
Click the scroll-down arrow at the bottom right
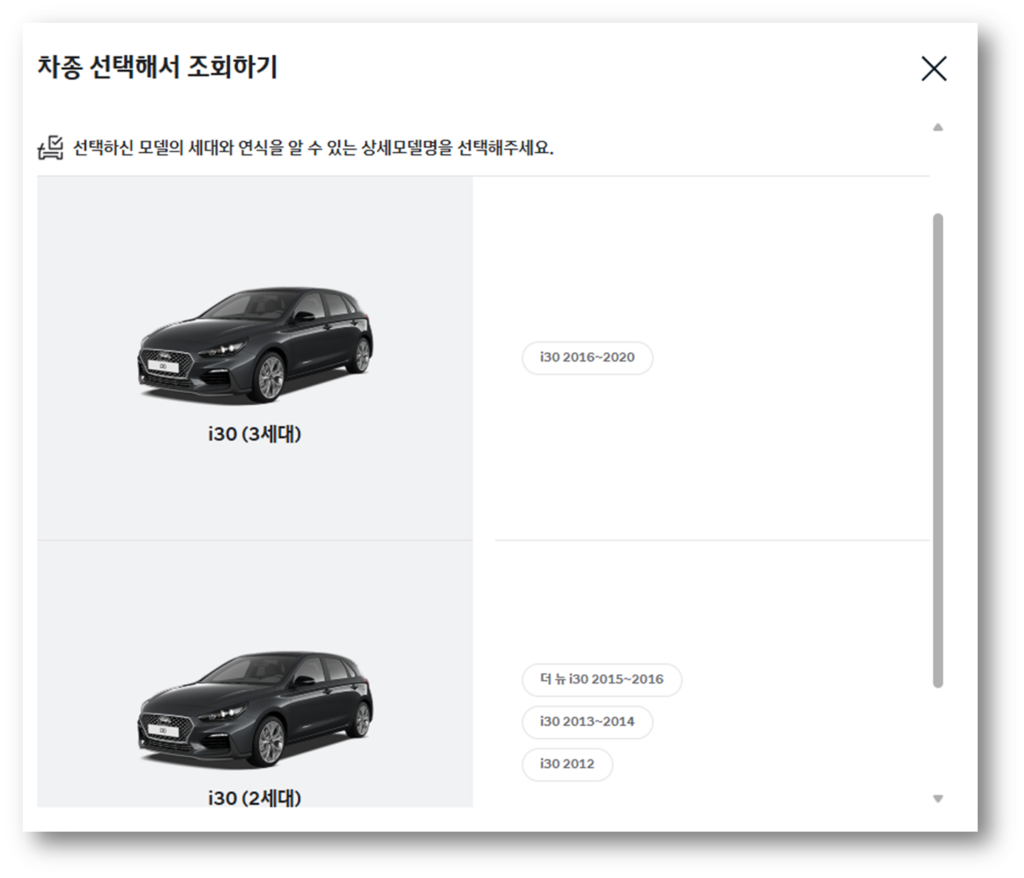937,798
